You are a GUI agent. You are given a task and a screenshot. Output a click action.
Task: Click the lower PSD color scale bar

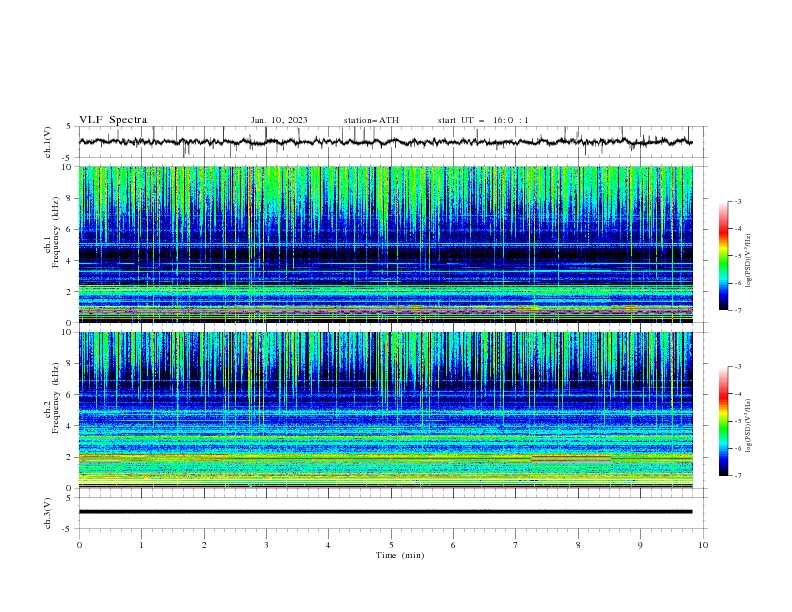pyautogui.click(x=723, y=421)
